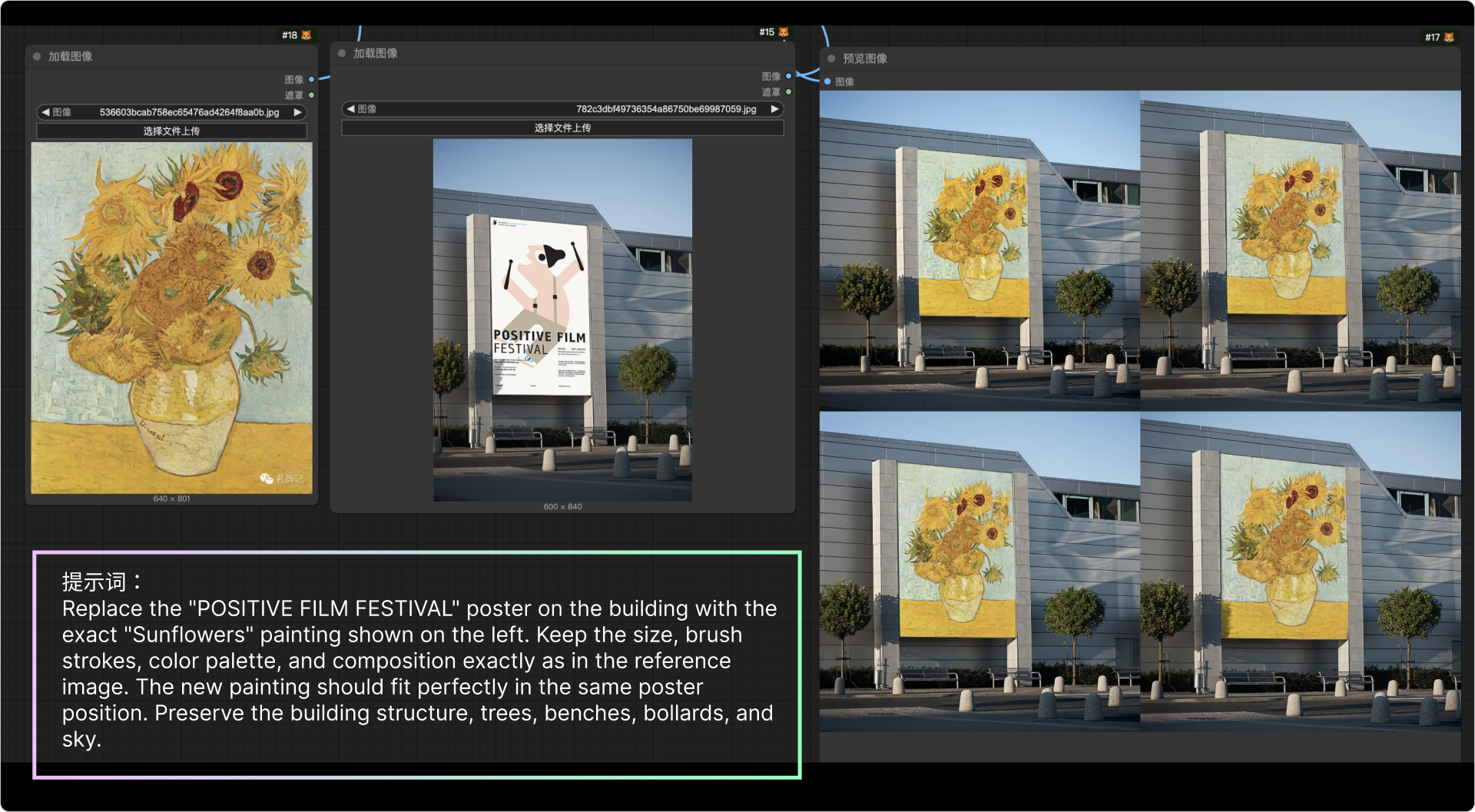
Task: Open the top-left preview result image
Action: coord(979,250)
